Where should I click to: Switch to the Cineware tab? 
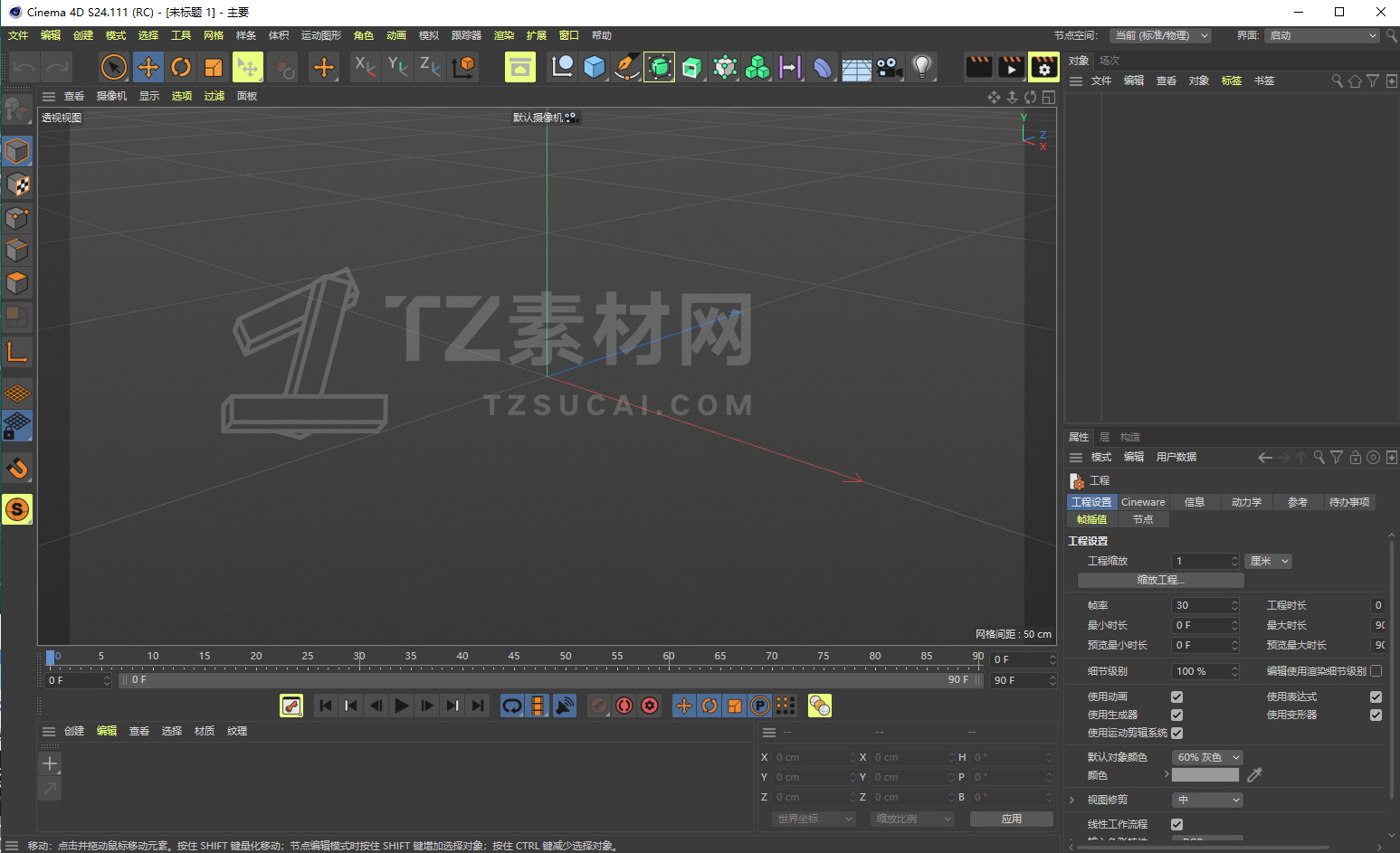pyautogui.click(x=1143, y=502)
